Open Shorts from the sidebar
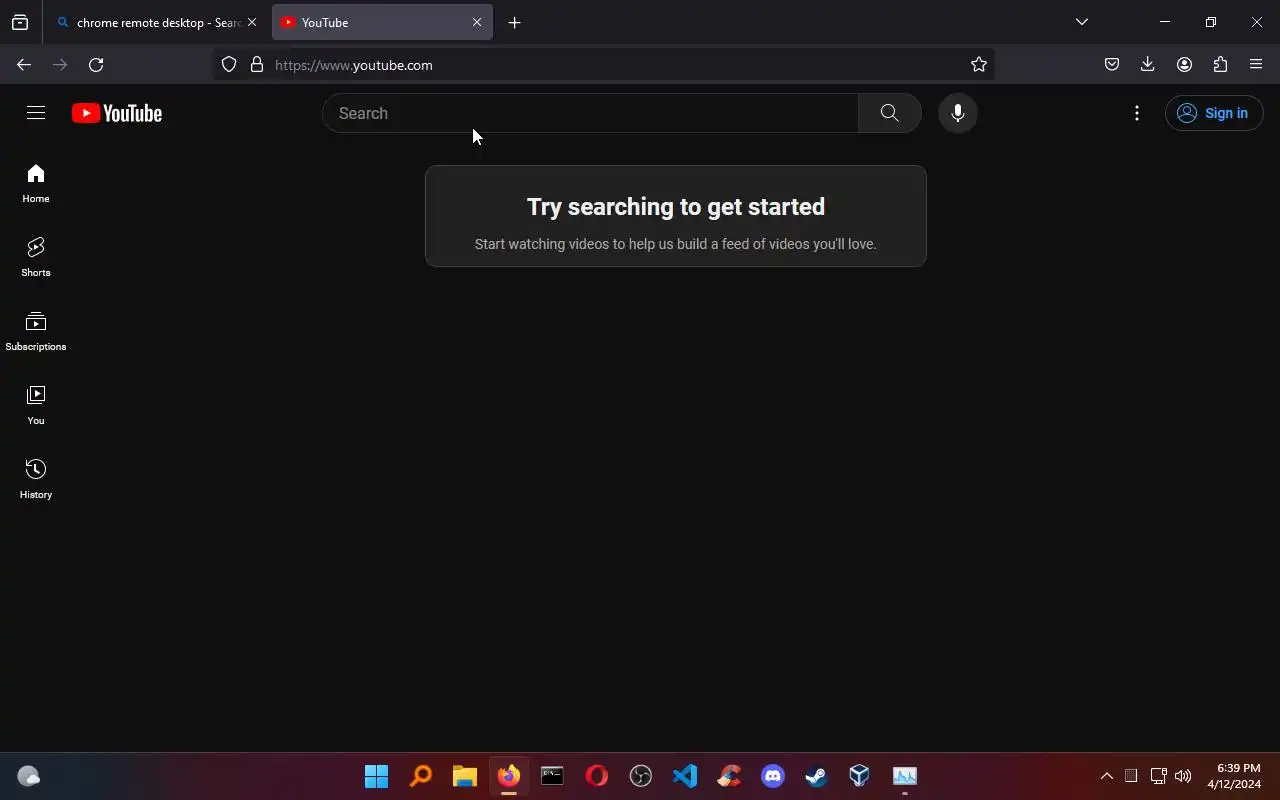The width and height of the screenshot is (1280, 800). (x=36, y=258)
